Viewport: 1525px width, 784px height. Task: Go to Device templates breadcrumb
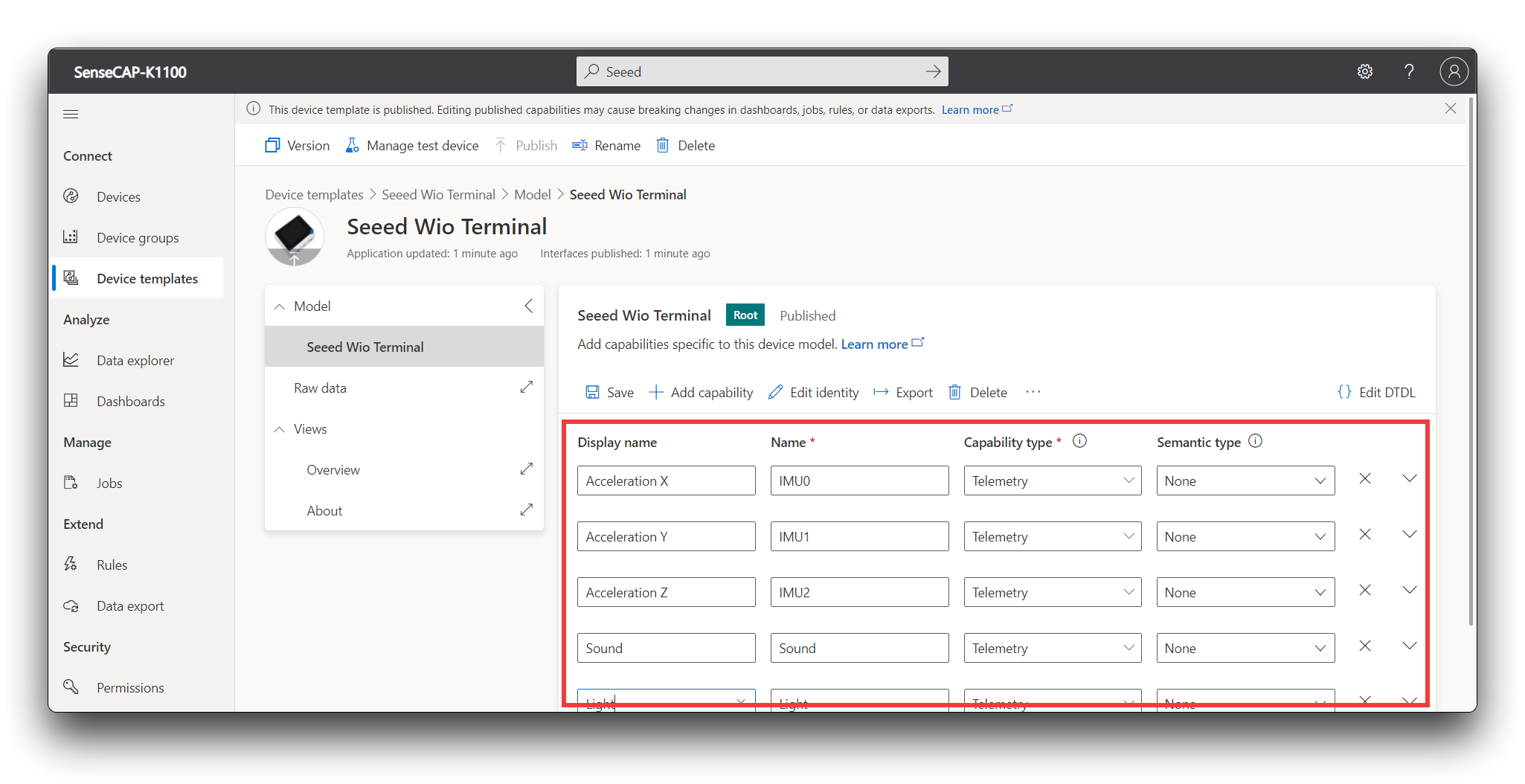pos(314,194)
